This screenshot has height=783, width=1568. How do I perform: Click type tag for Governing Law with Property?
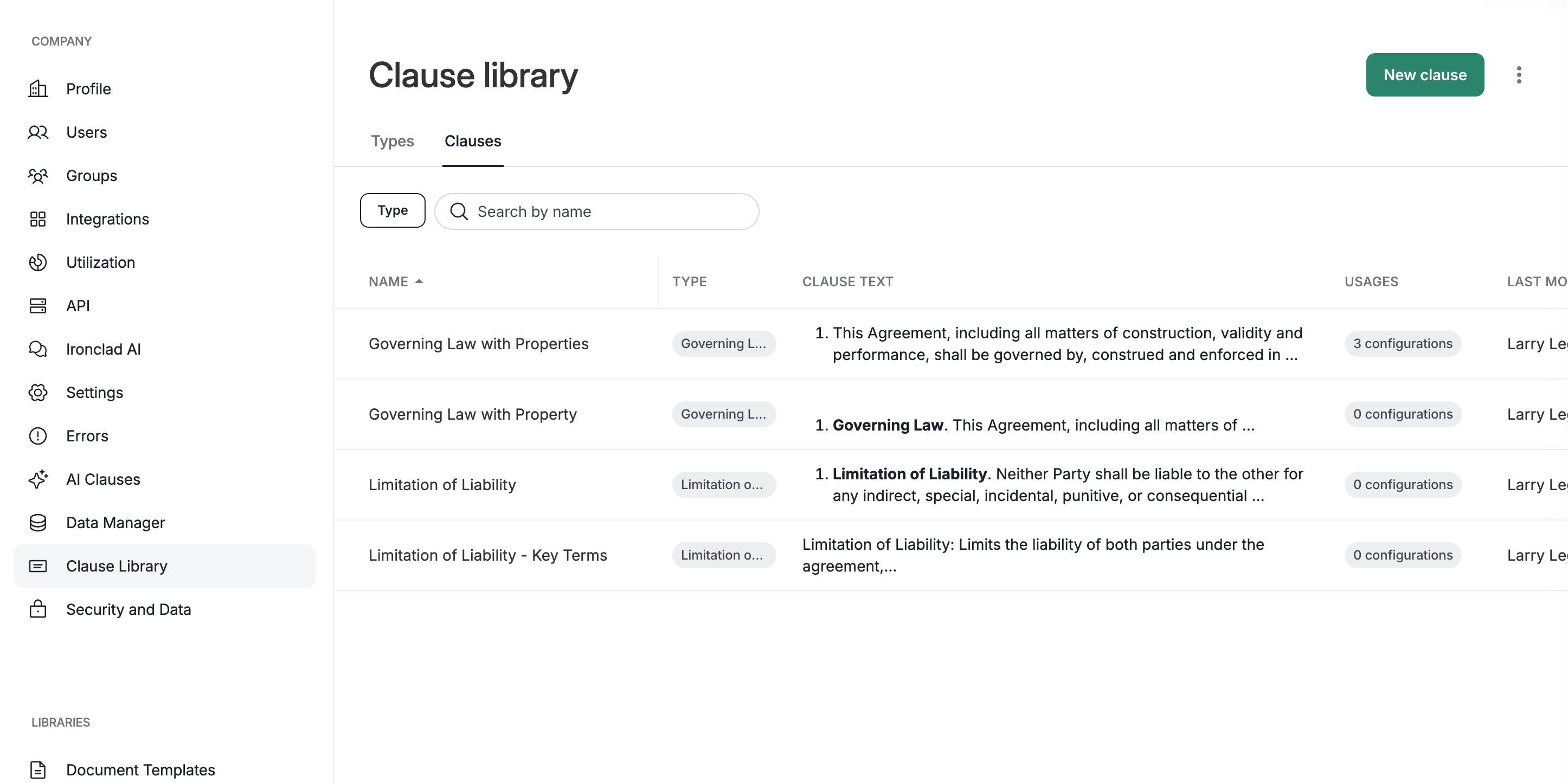pyautogui.click(x=724, y=415)
